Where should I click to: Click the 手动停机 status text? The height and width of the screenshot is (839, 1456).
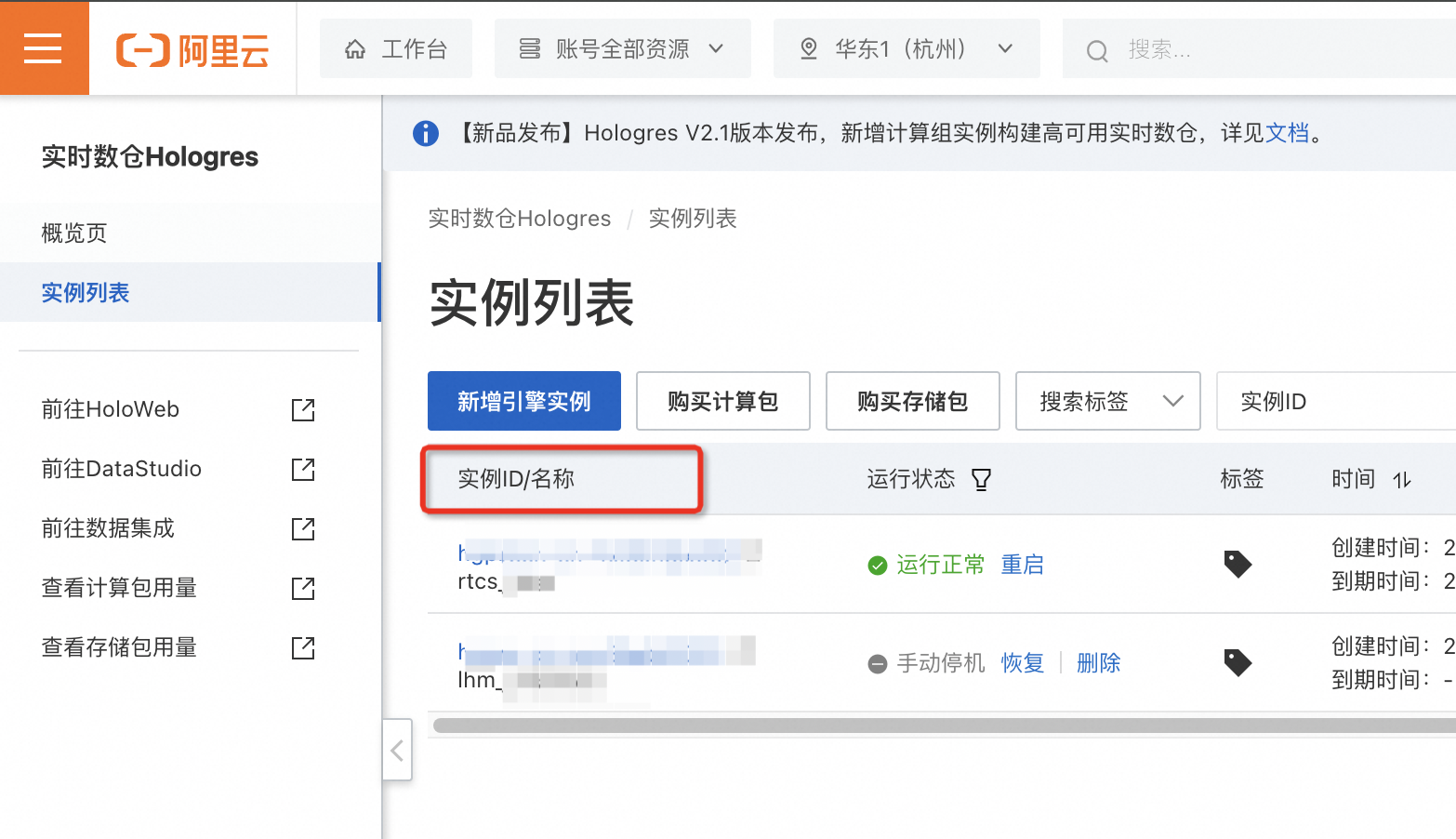coord(940,663)
